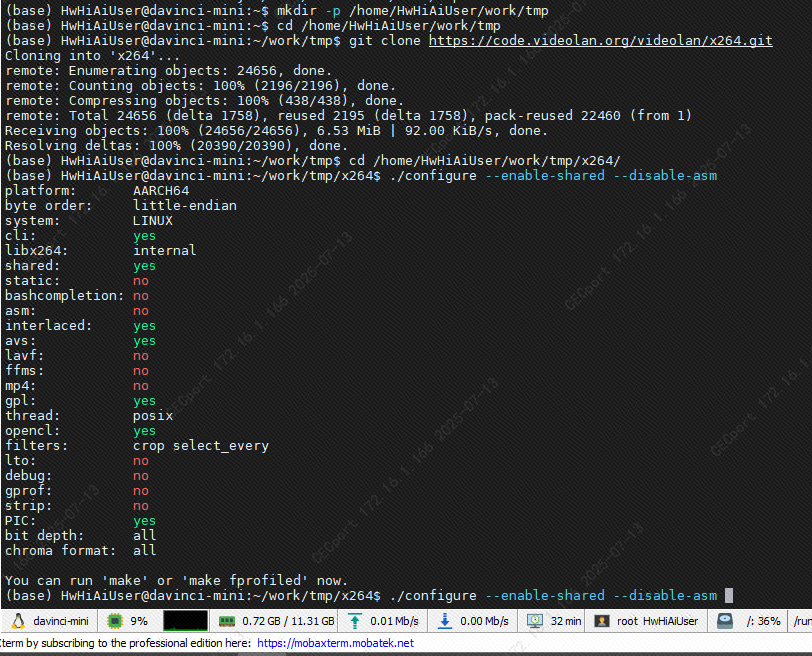Click the 'shared: yes' line
Viewport: 812px width, 656px height.
coord(80,266)
